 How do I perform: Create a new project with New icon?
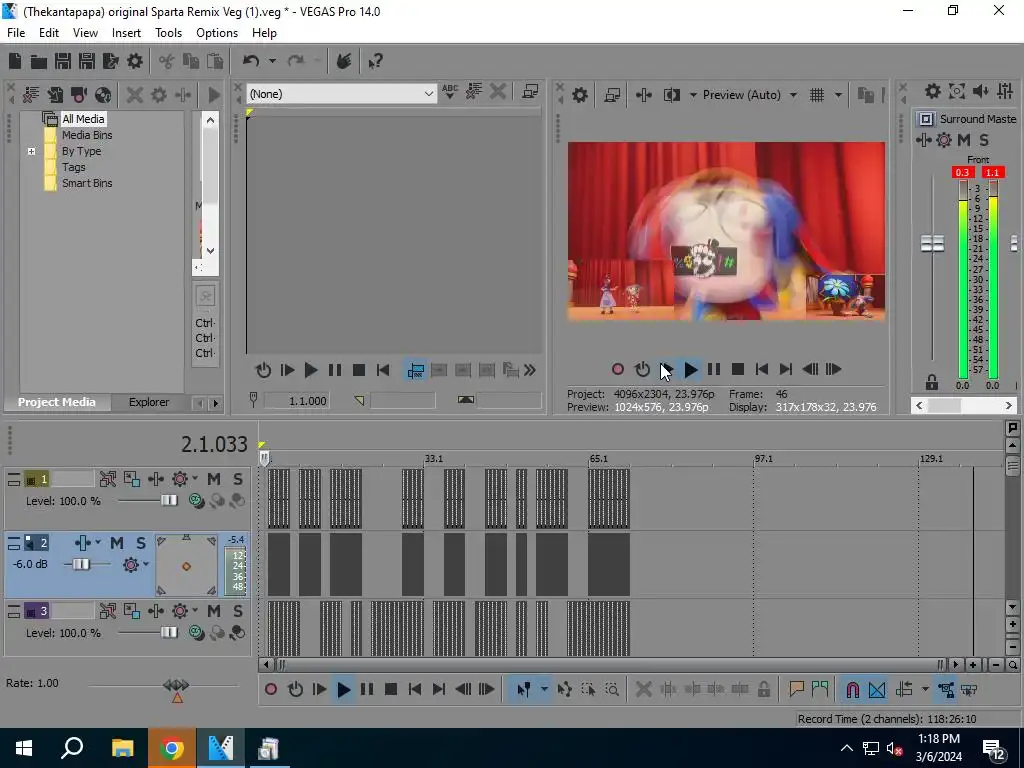(x=15, y=61)
